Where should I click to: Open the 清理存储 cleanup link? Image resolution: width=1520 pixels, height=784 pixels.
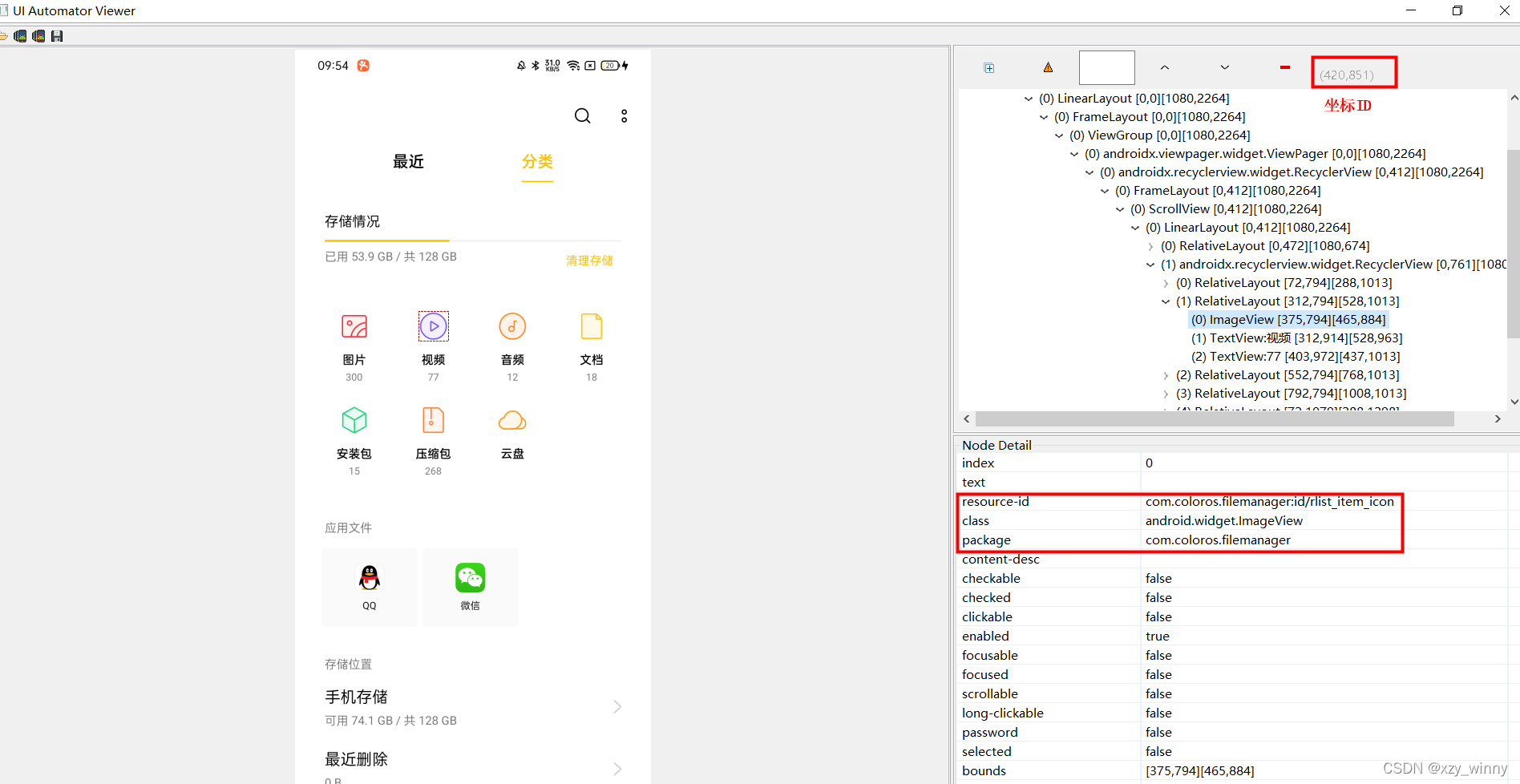(589, 260)
